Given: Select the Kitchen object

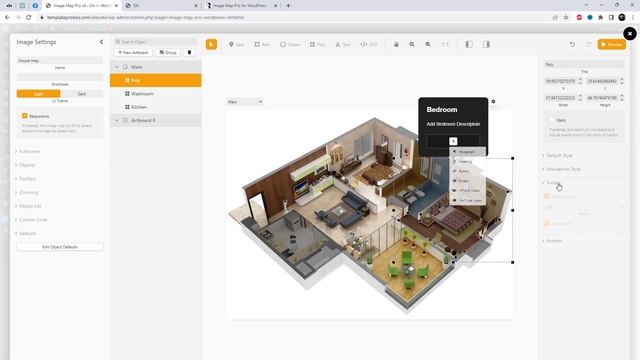Looking at the screenshot, I should click(x=156, y=107).
